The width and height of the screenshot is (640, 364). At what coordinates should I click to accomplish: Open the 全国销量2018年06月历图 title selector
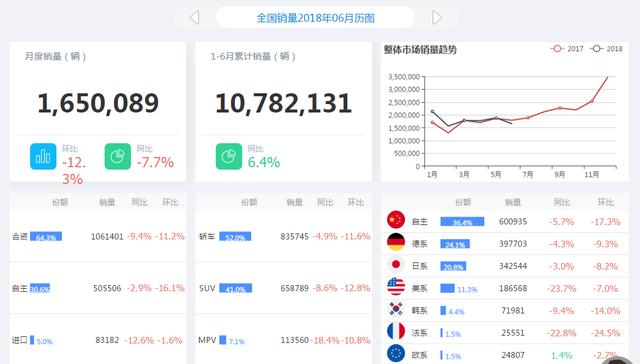point(315,18)
